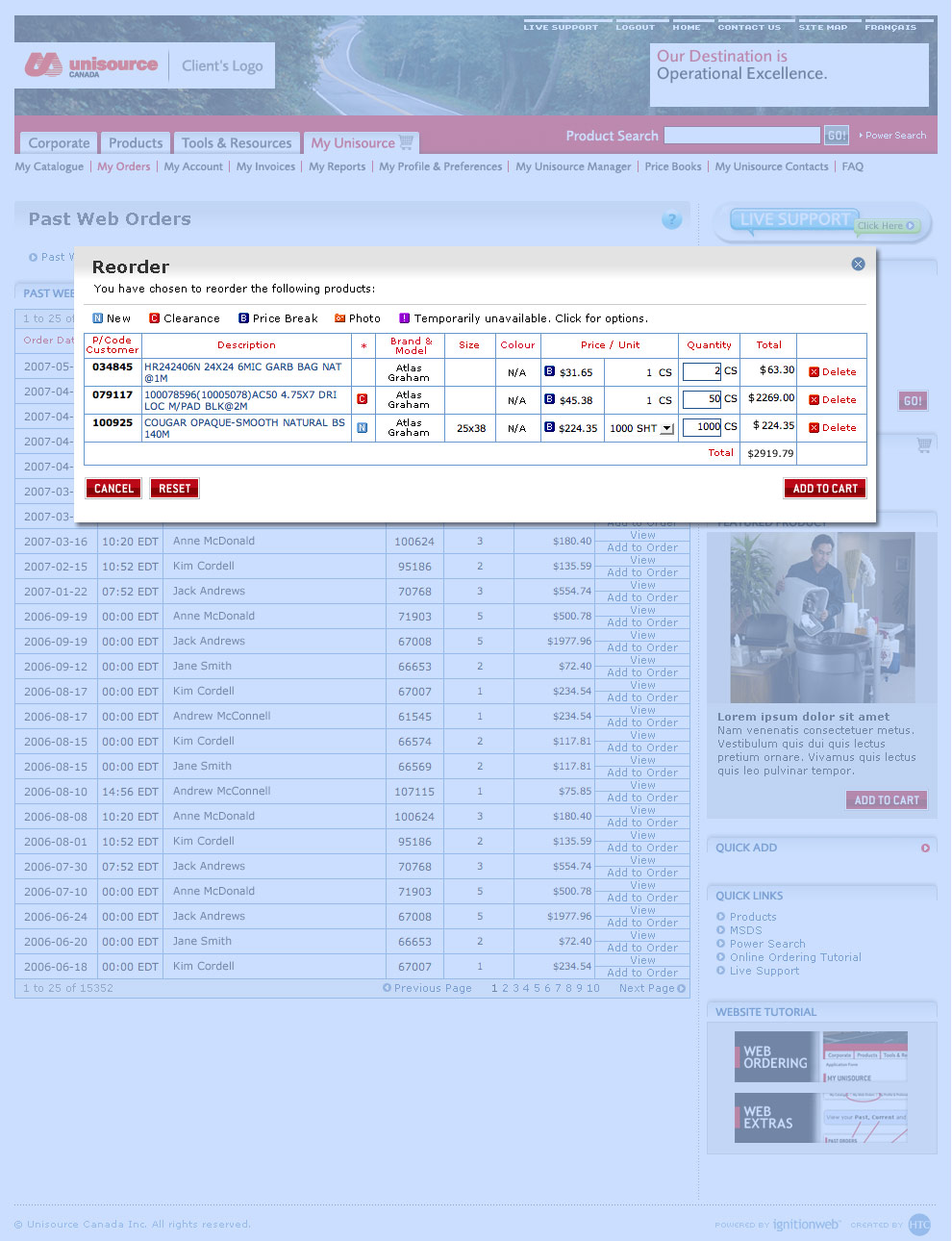The width and height of the screenshot is (952, 1241).
Task: Cancel the reorder
Action: point(113,489)
